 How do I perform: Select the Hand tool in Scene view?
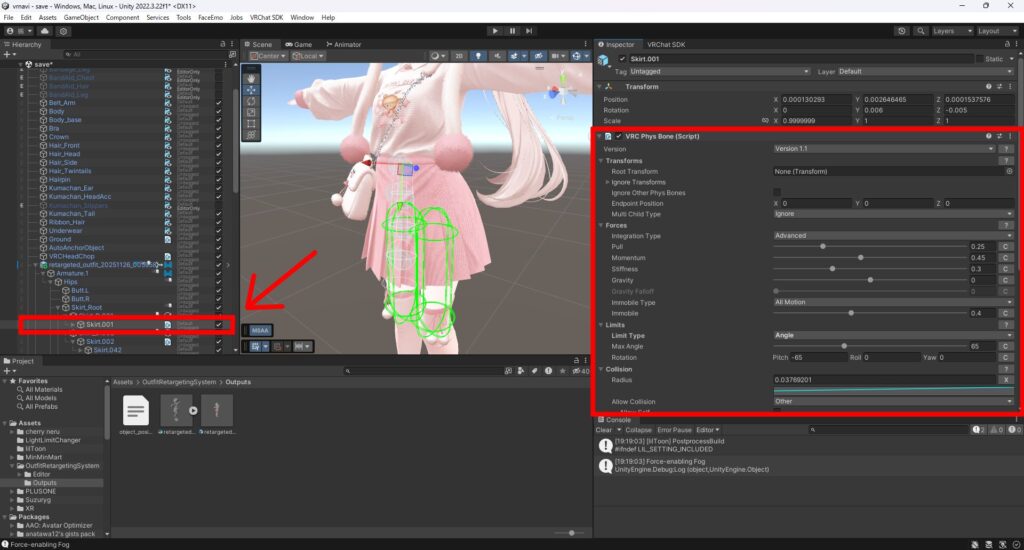(252, 78)
